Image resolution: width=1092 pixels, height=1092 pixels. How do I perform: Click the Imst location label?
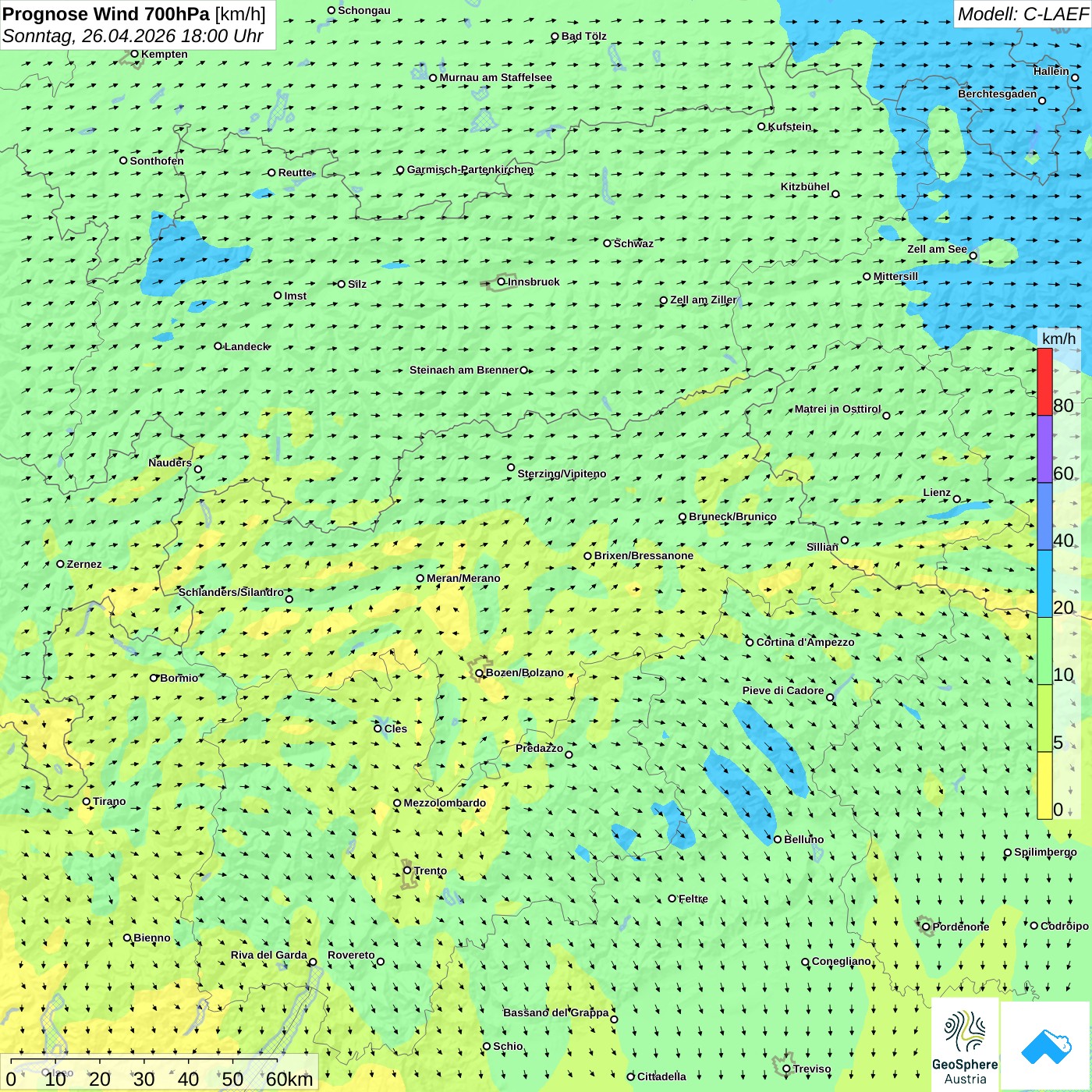tap(296, 296)
